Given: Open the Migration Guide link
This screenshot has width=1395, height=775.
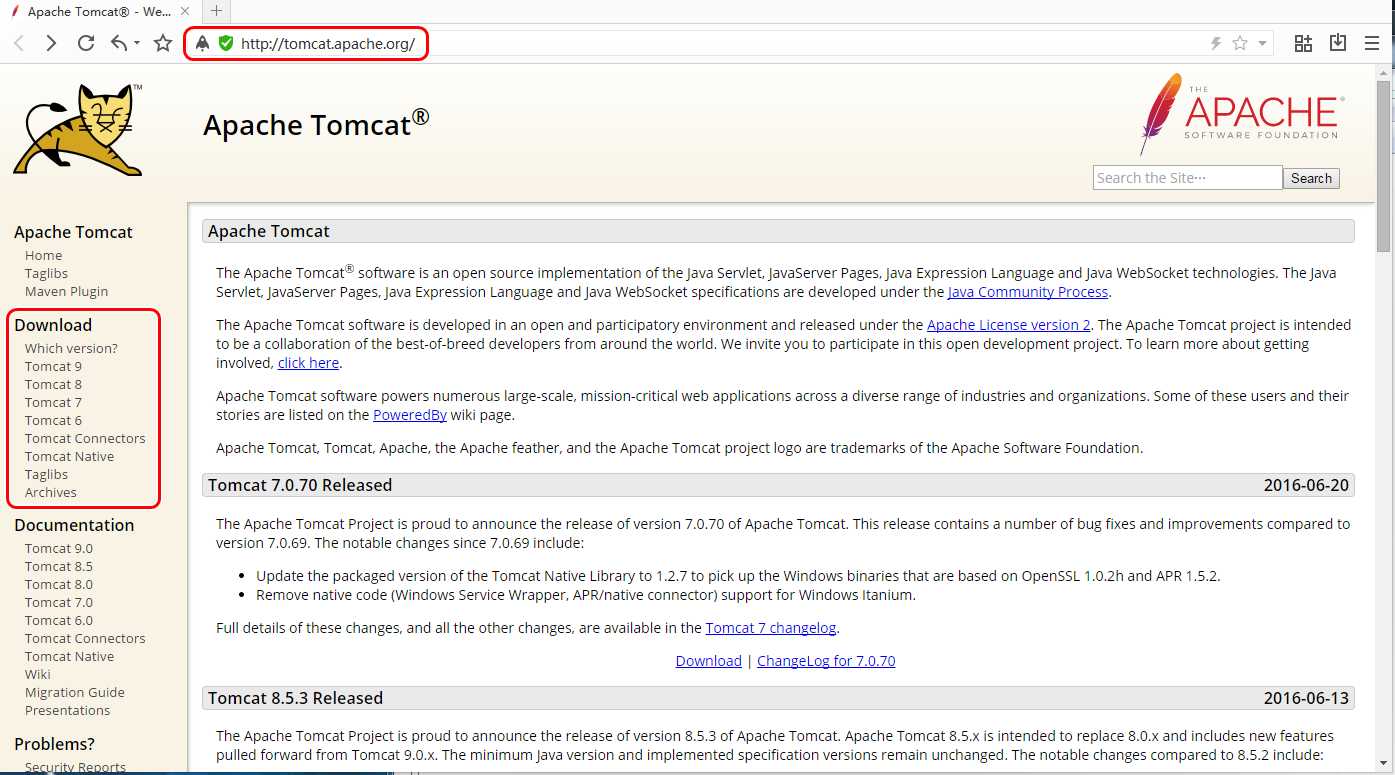Looking at the screenshot, I should [74, 692].
